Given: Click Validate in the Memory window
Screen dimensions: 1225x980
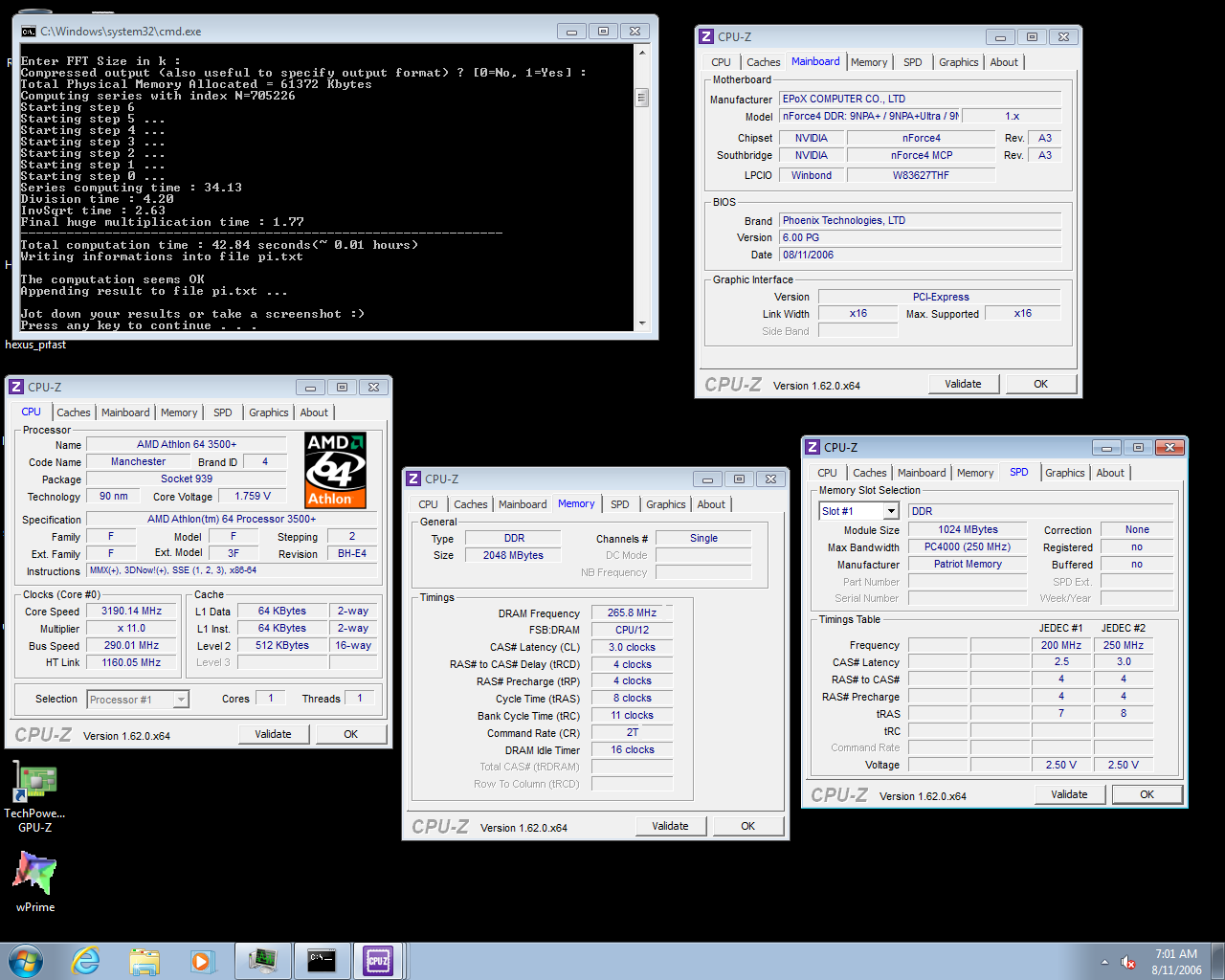Looking at the screenshot, I should point(670,826).
